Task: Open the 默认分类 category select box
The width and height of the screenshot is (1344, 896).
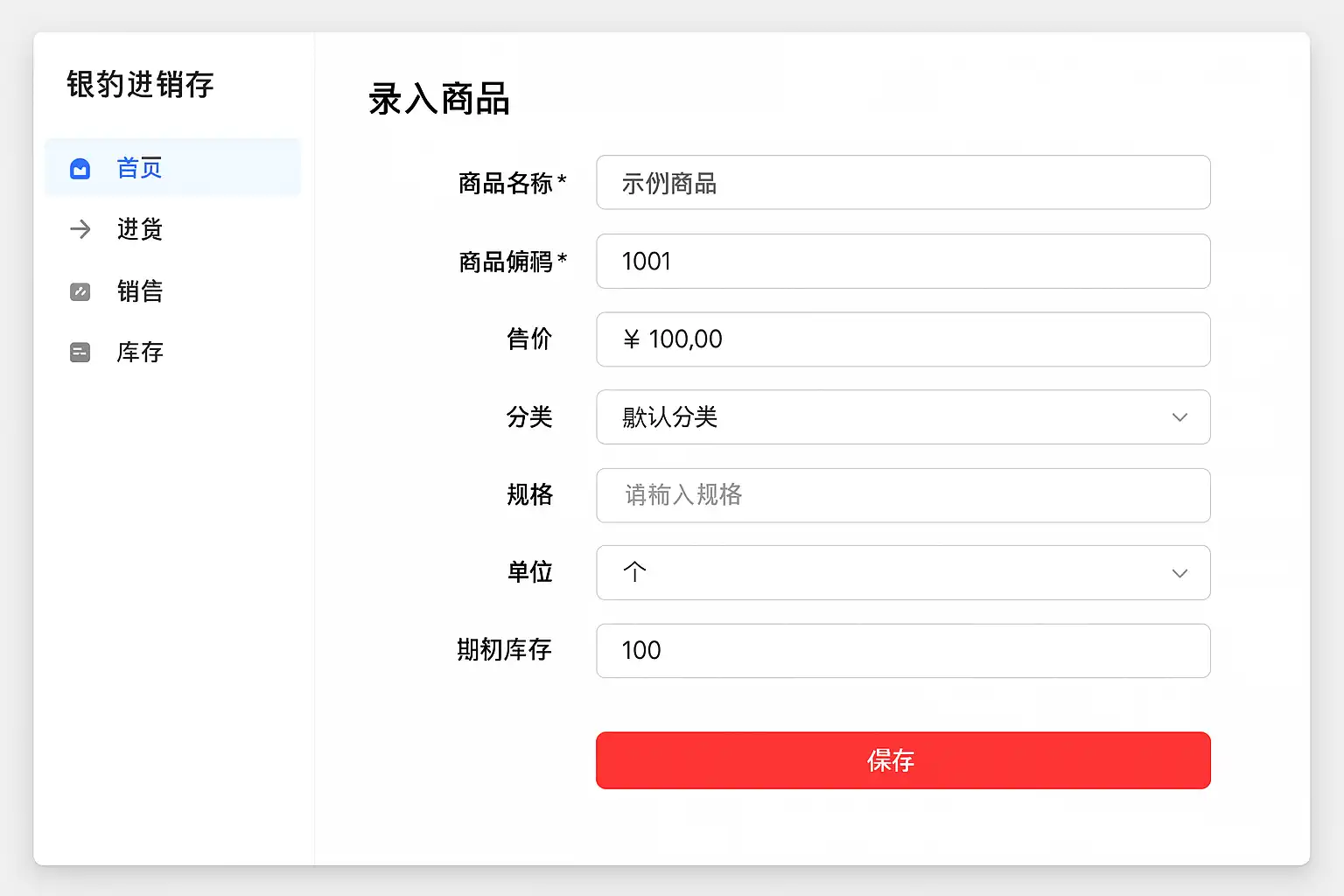Action: click(x=875, y=417)
